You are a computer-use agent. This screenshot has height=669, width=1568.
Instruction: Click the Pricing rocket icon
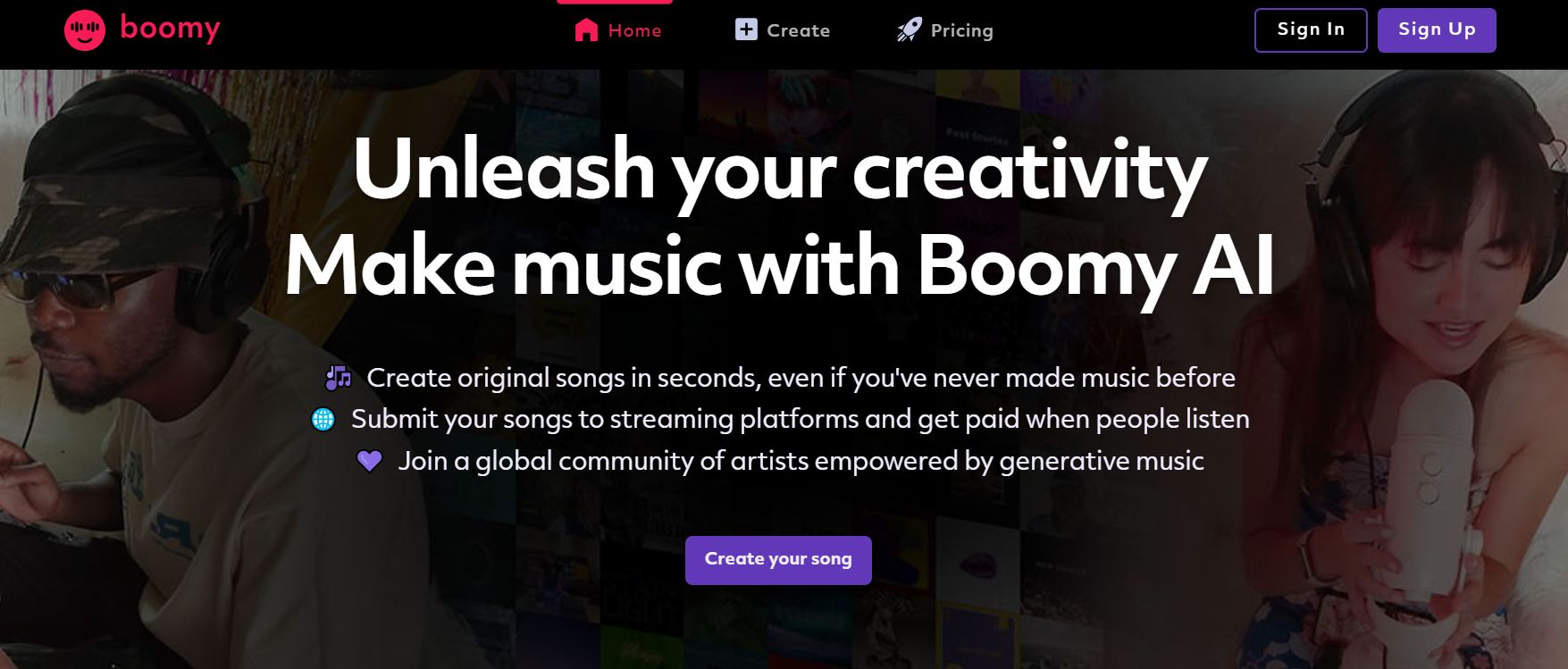point(909,29)
